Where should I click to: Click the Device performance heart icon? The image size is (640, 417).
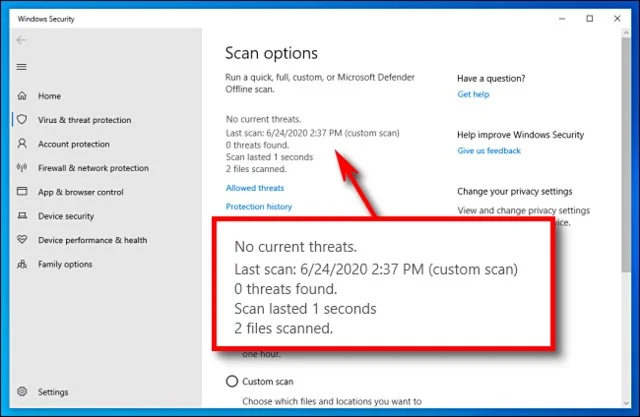point(22,240)
